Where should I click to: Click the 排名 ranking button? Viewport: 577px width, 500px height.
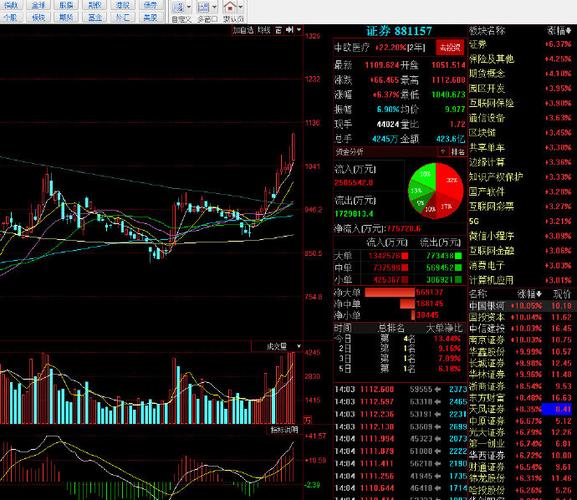pyautogui.click(x=458, y=151)
